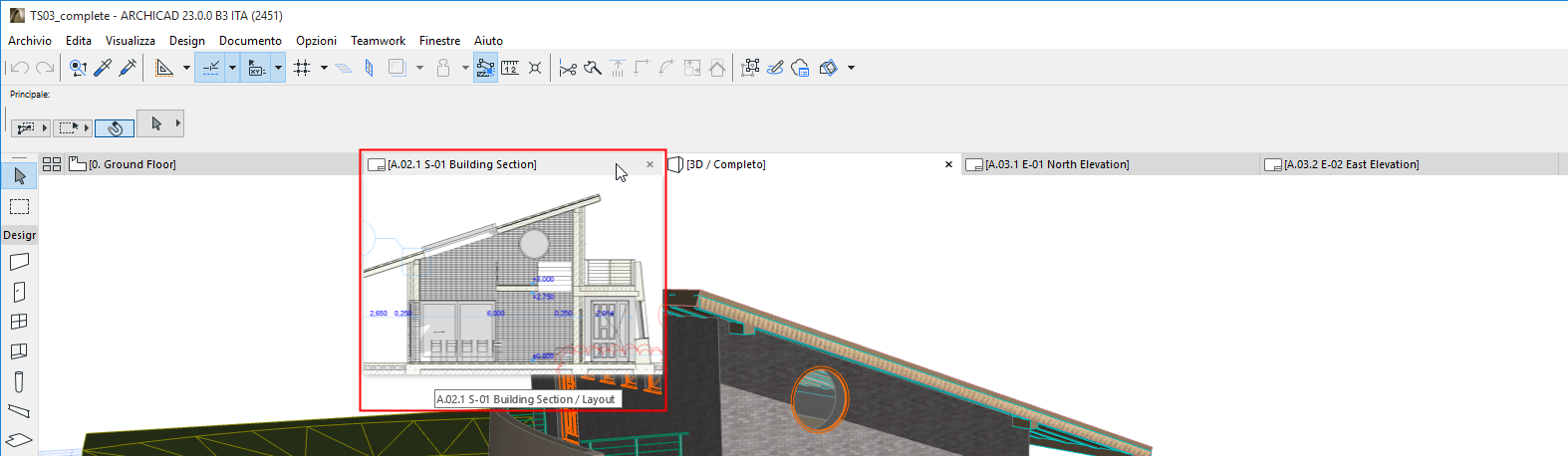
Task: Open the Teamwork menu
Action: tap(378, 41)
